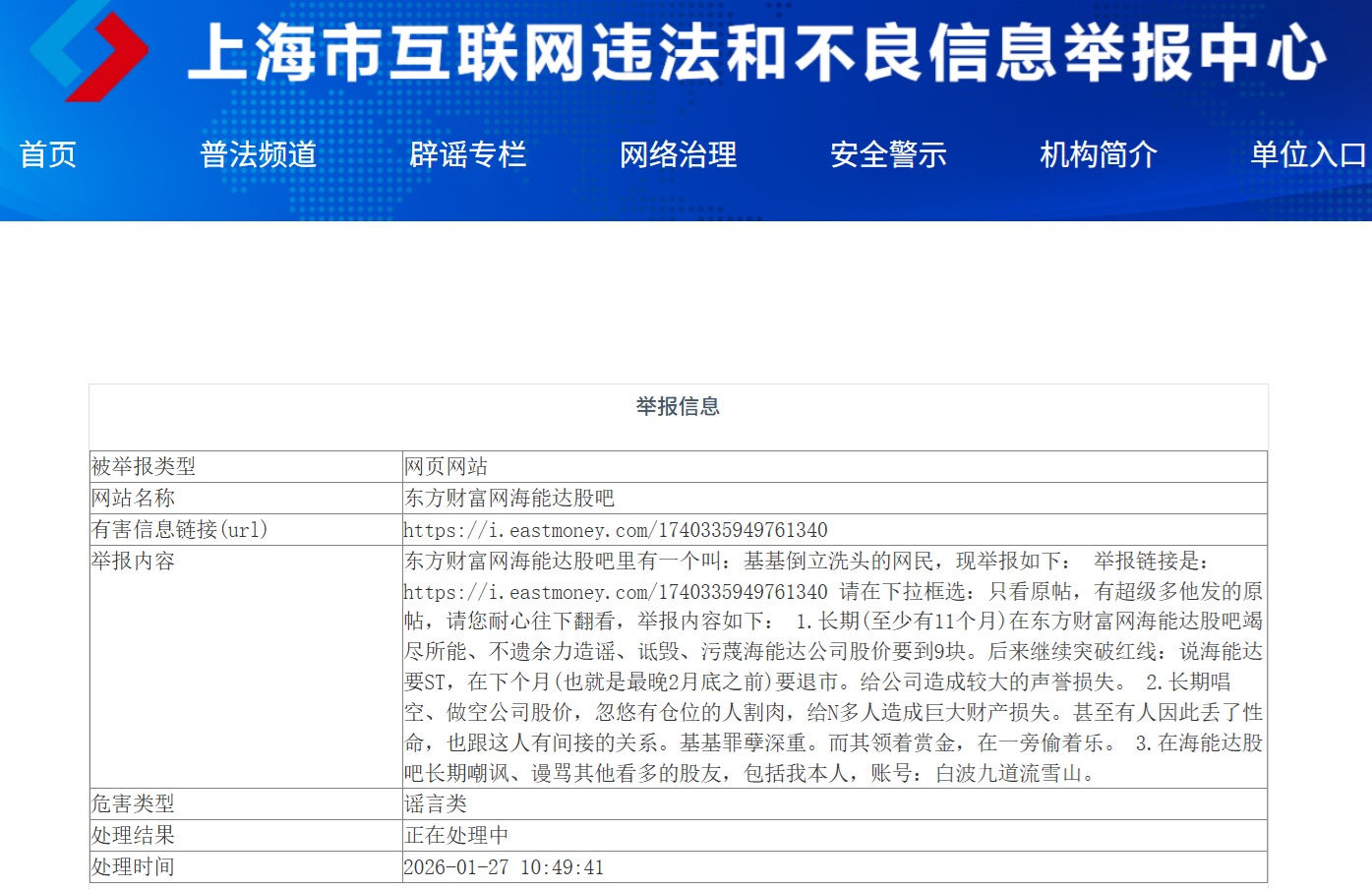Screen dimensions: 1372x889
Task: Click the 危害类型 label cell
Action: tap(246, 803)
